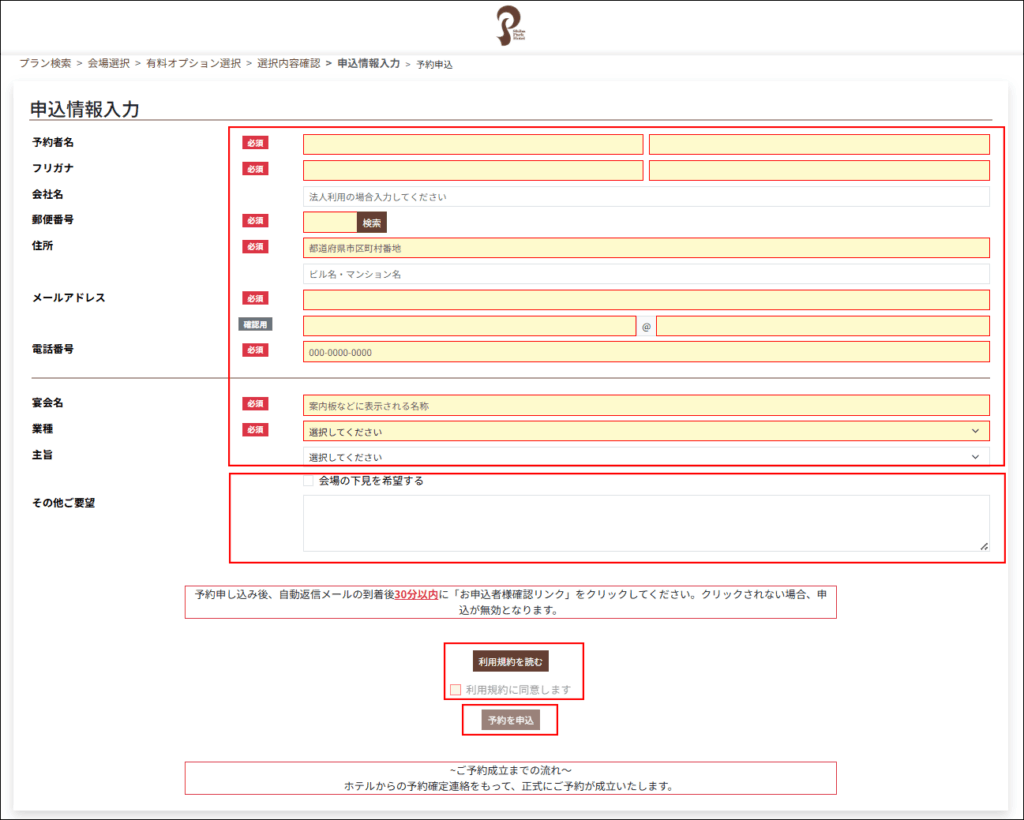Click the 会社名 input field
The height and width of the screenshot is (820, 1024).
click(x=645, y=197)
